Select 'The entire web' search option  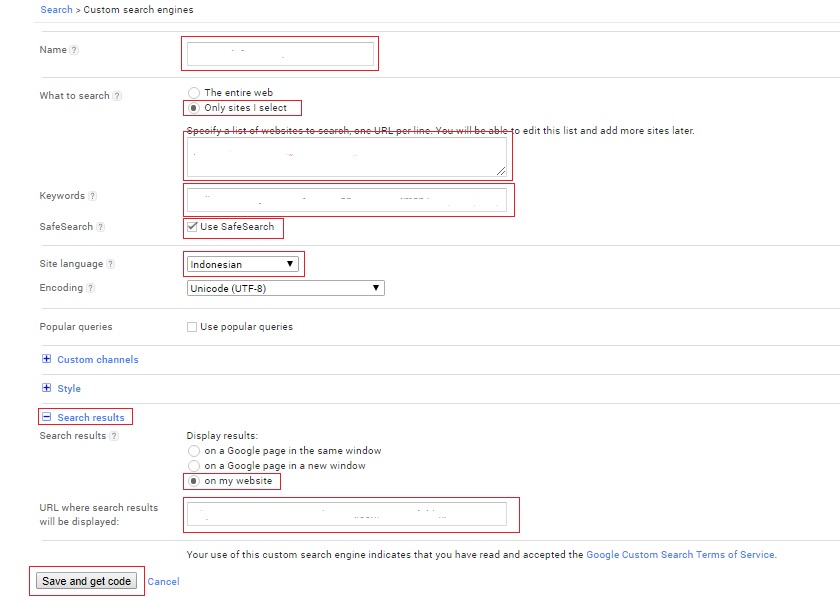click(x=194, y=92)
